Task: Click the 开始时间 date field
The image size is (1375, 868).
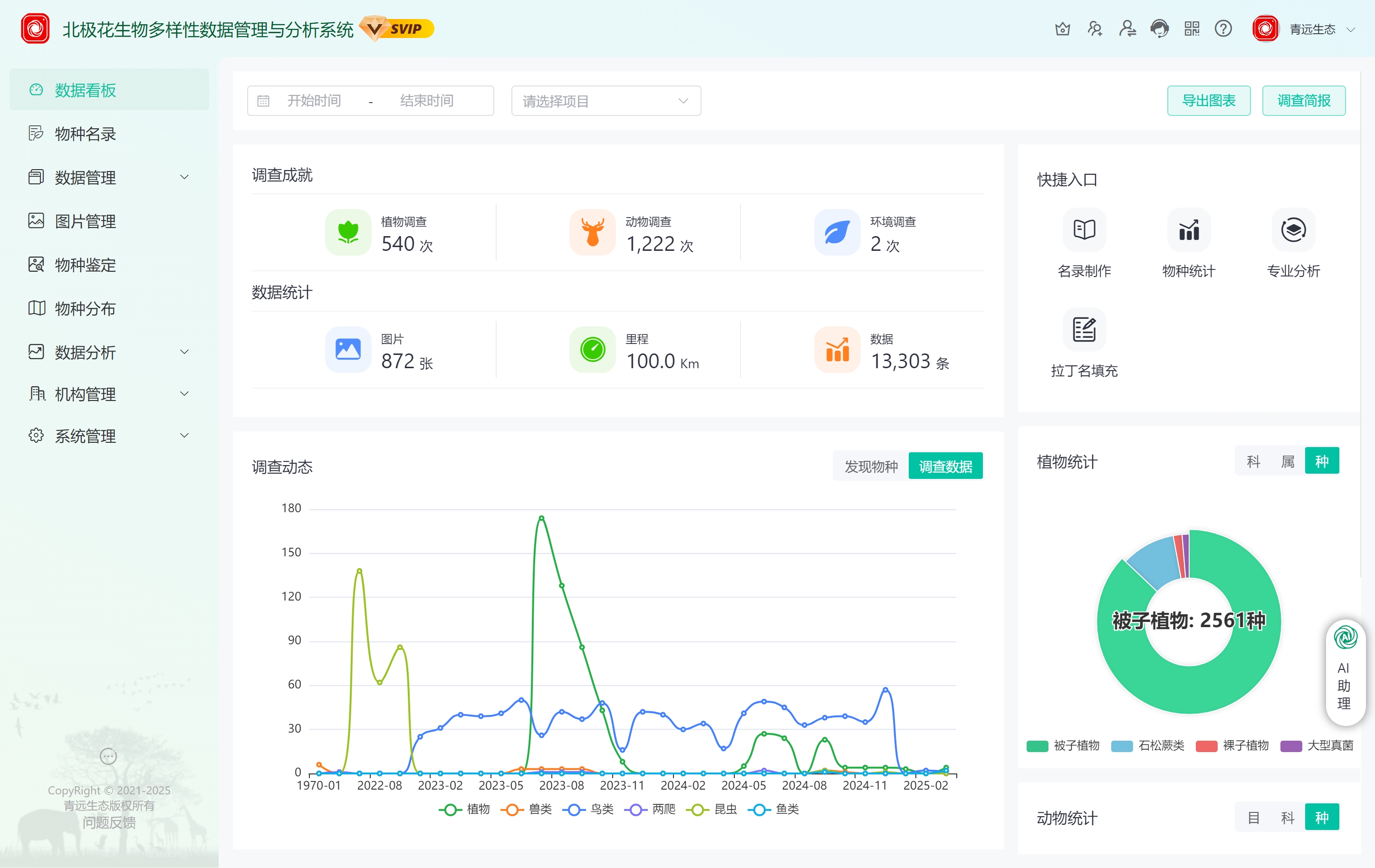Action: (314, 101)
